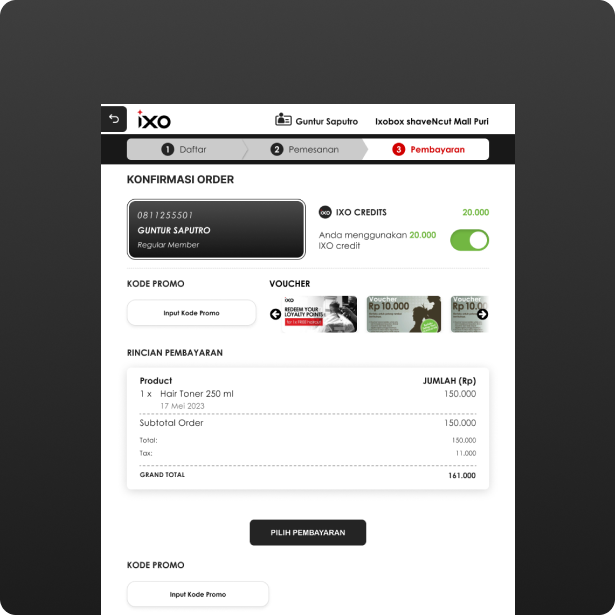
Task: Go to step 1 Daftar
Action: (184, 149)
